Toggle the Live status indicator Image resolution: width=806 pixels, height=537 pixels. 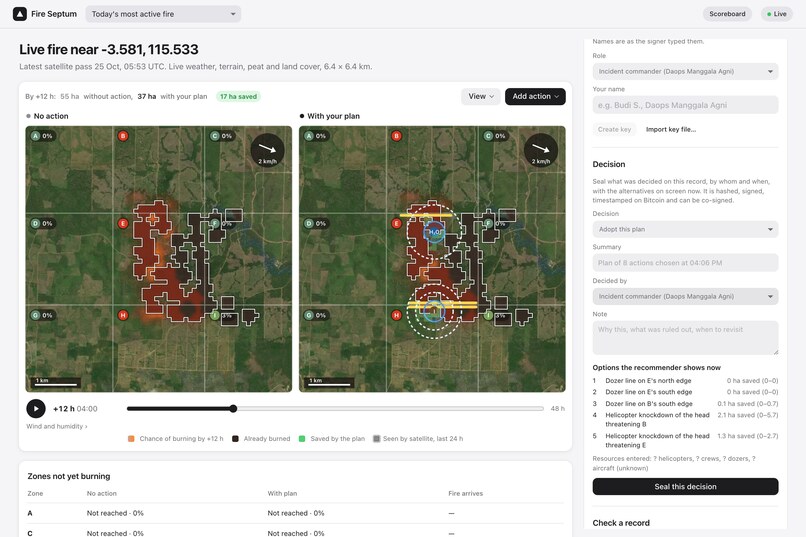(x=777, y=14)
